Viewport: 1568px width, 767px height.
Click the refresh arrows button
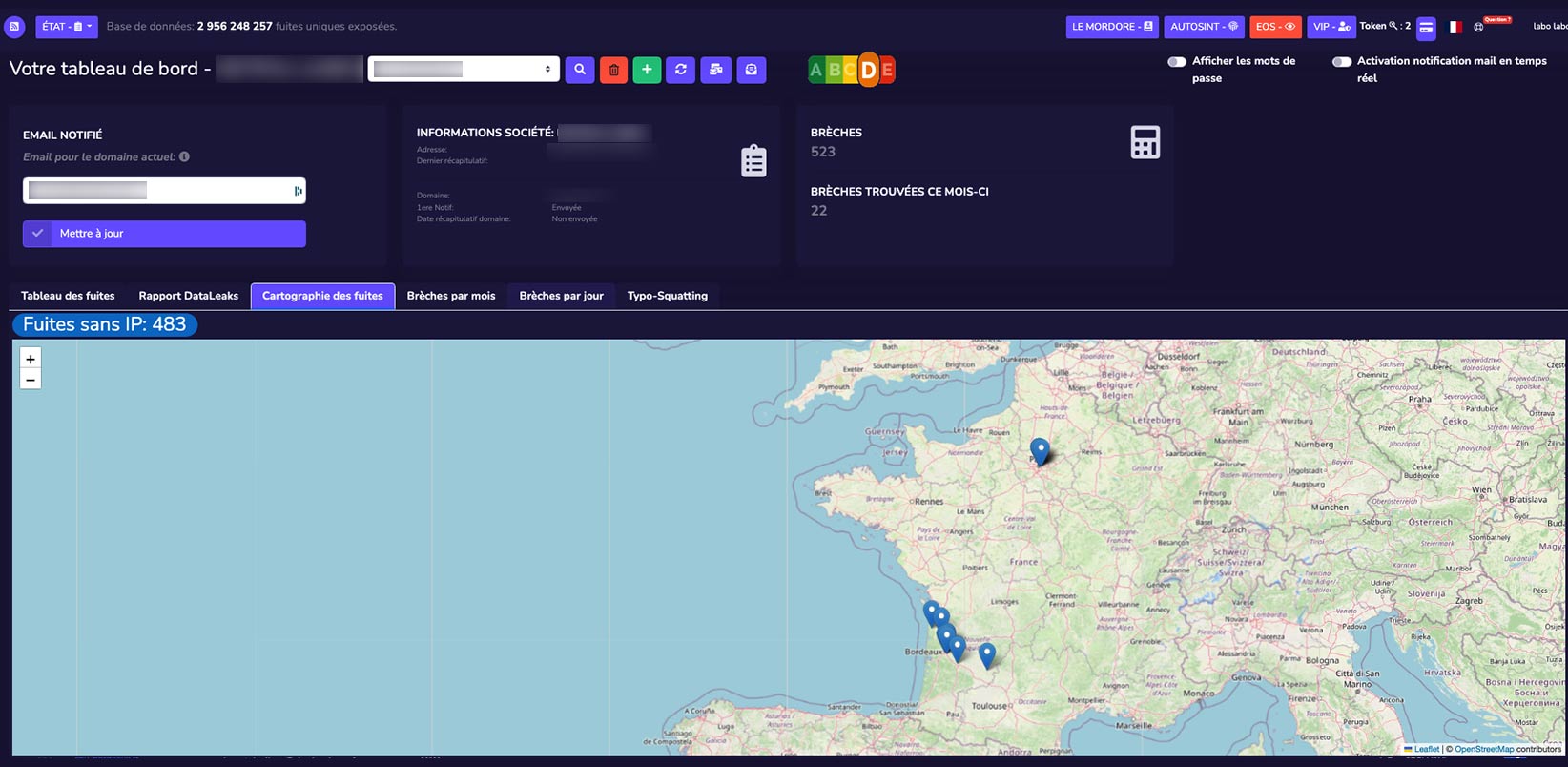pos(680,70)
